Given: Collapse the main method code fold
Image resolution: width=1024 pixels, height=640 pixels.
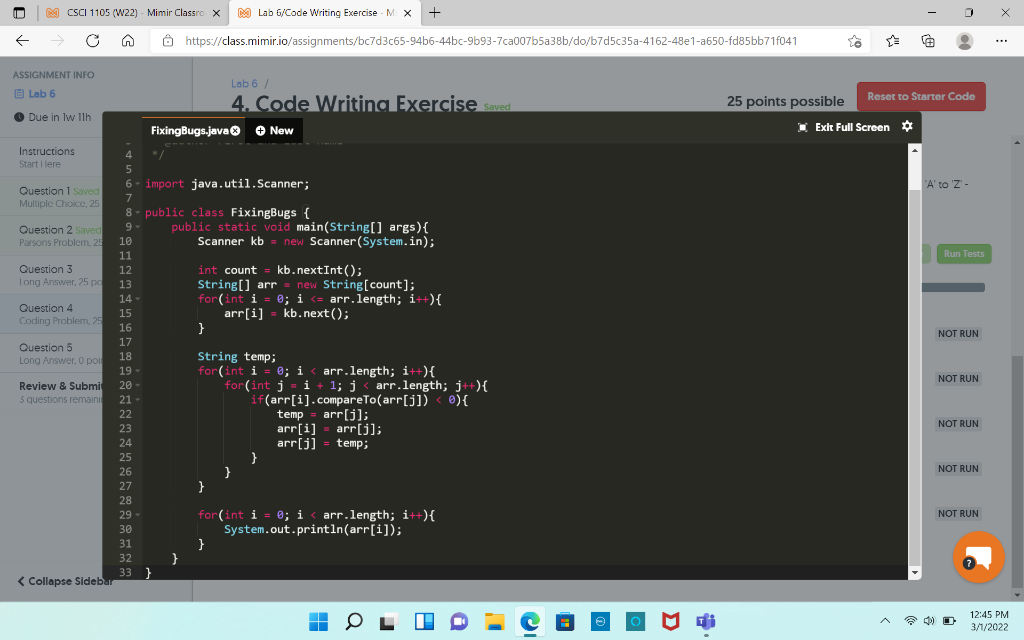Looking at the screenshot, I should click(x=136, y=227).
